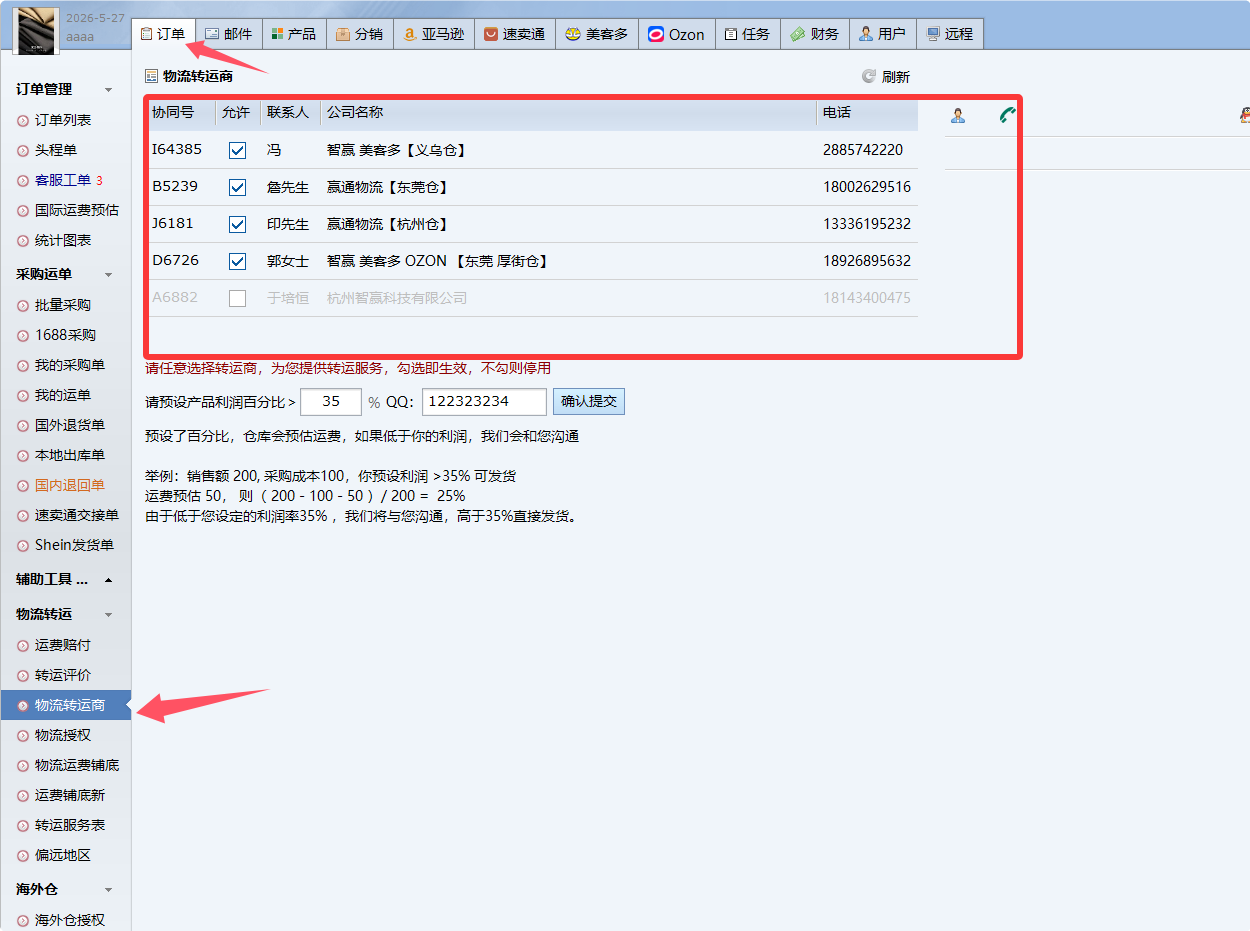Select the company cell 赢通物流【杭州仓】
The width and height of the screenshot is (1250, 931).
click(x=387, y=224)
